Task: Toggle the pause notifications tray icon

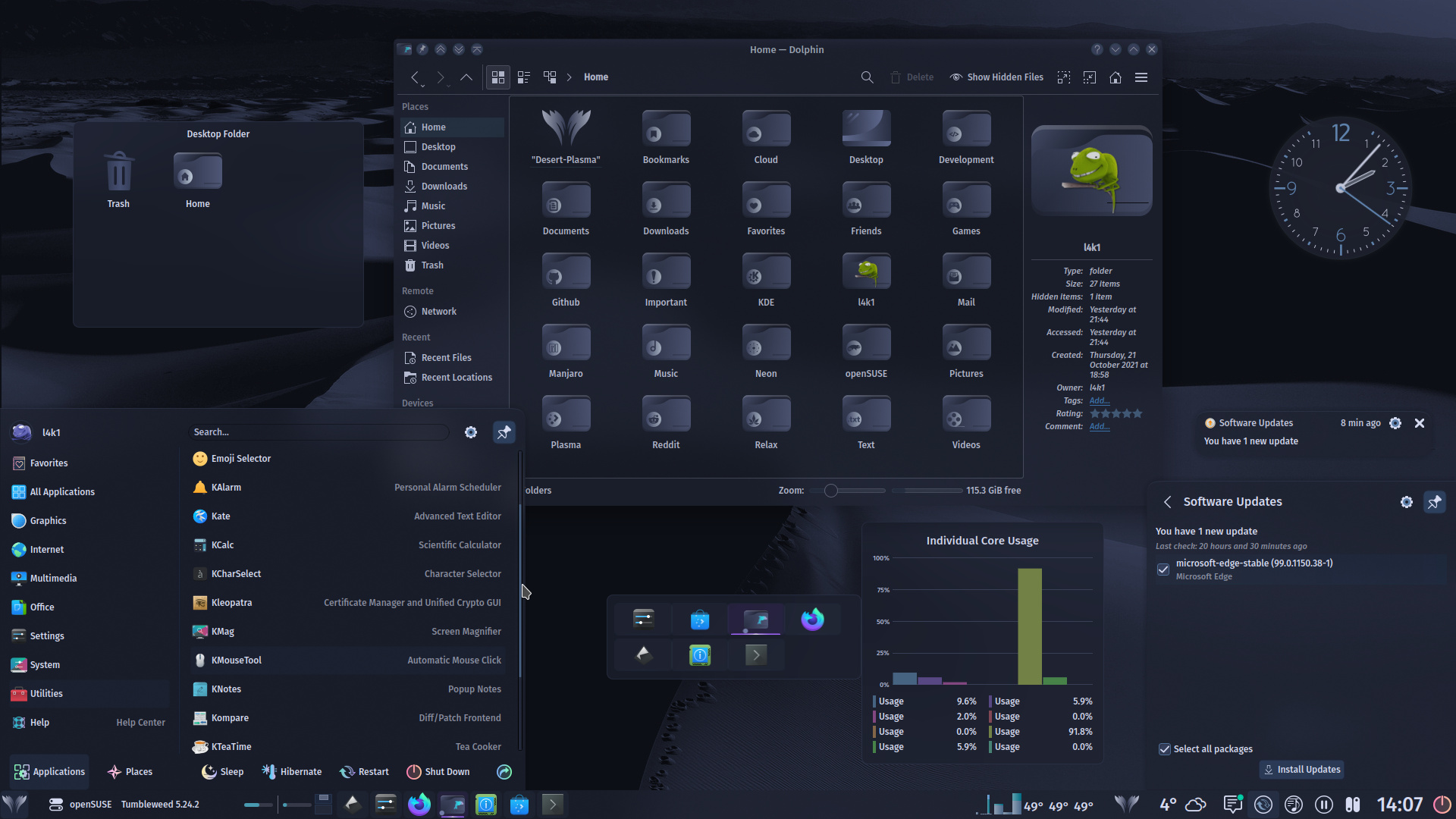Action: coord(1324,804)
